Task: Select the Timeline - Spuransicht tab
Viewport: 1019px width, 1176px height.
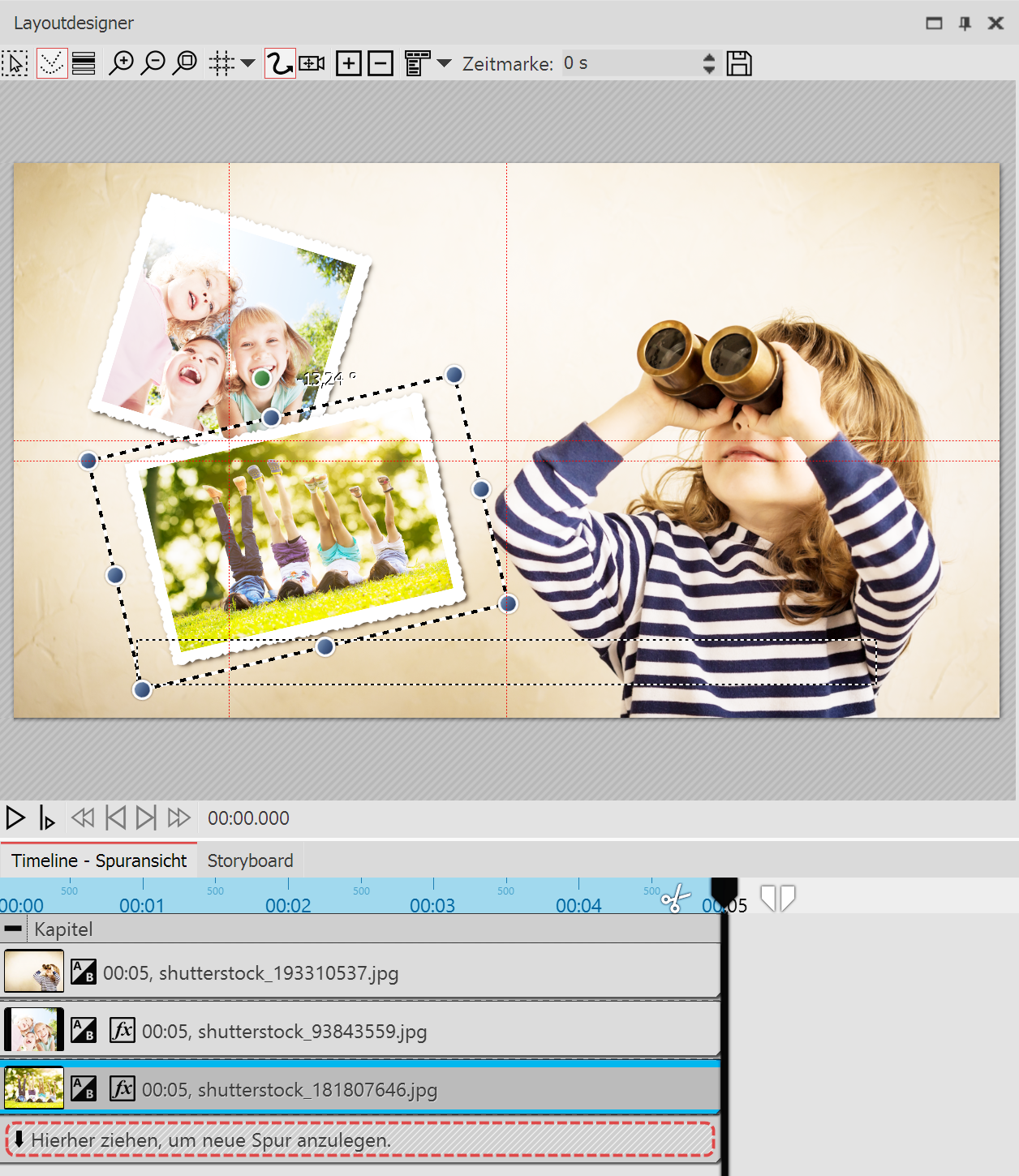Action: click(99, 861)
